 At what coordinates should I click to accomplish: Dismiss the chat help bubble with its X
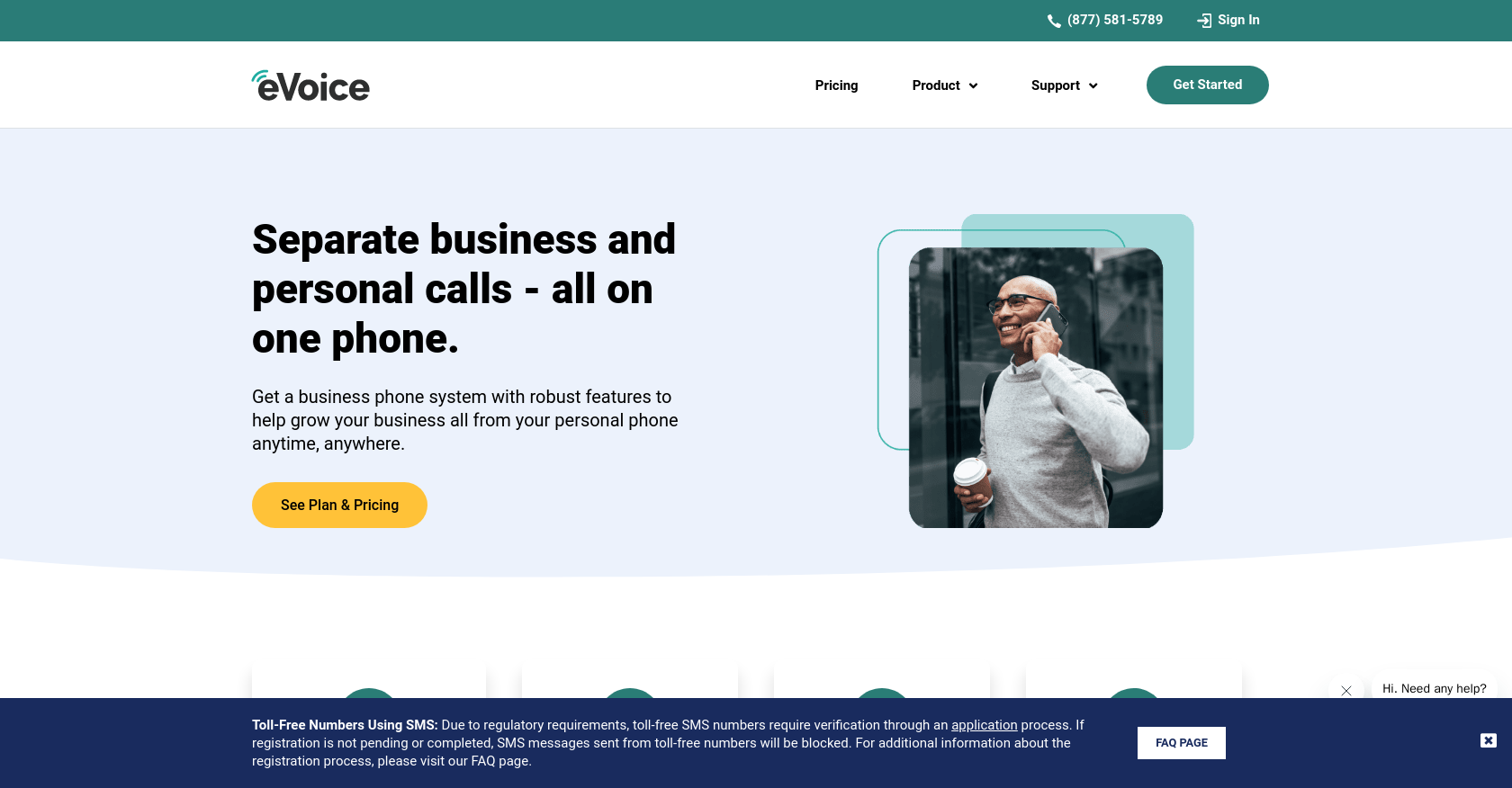coord(1346,691)
